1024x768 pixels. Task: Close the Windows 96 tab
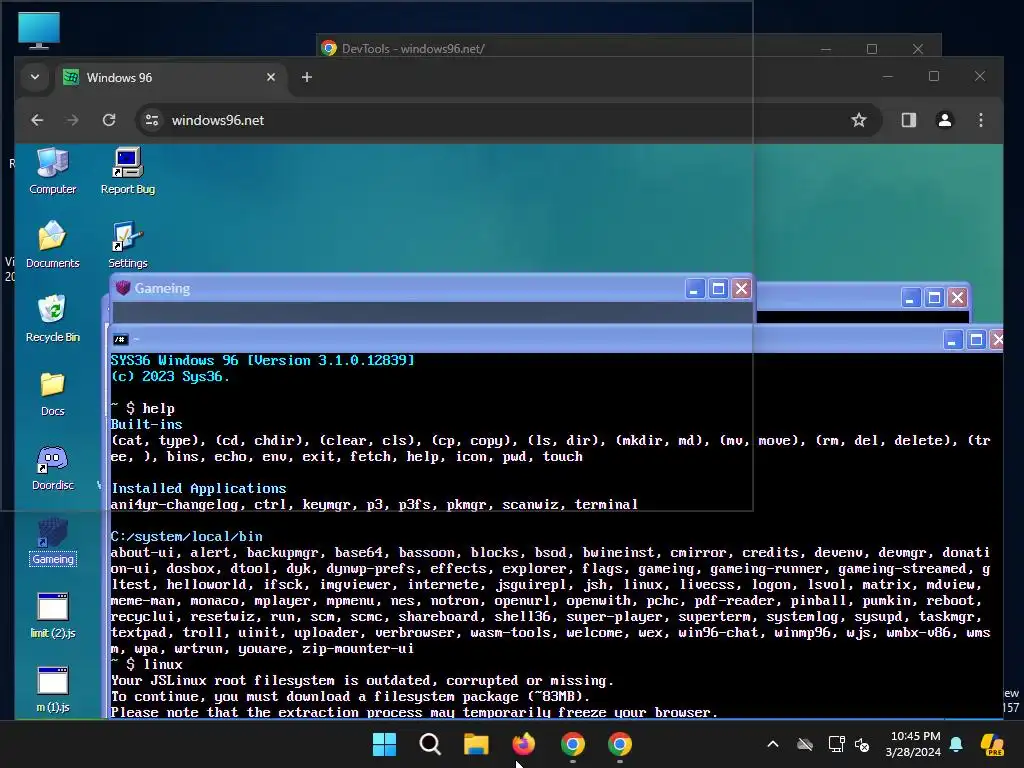(x=271, y=77)
